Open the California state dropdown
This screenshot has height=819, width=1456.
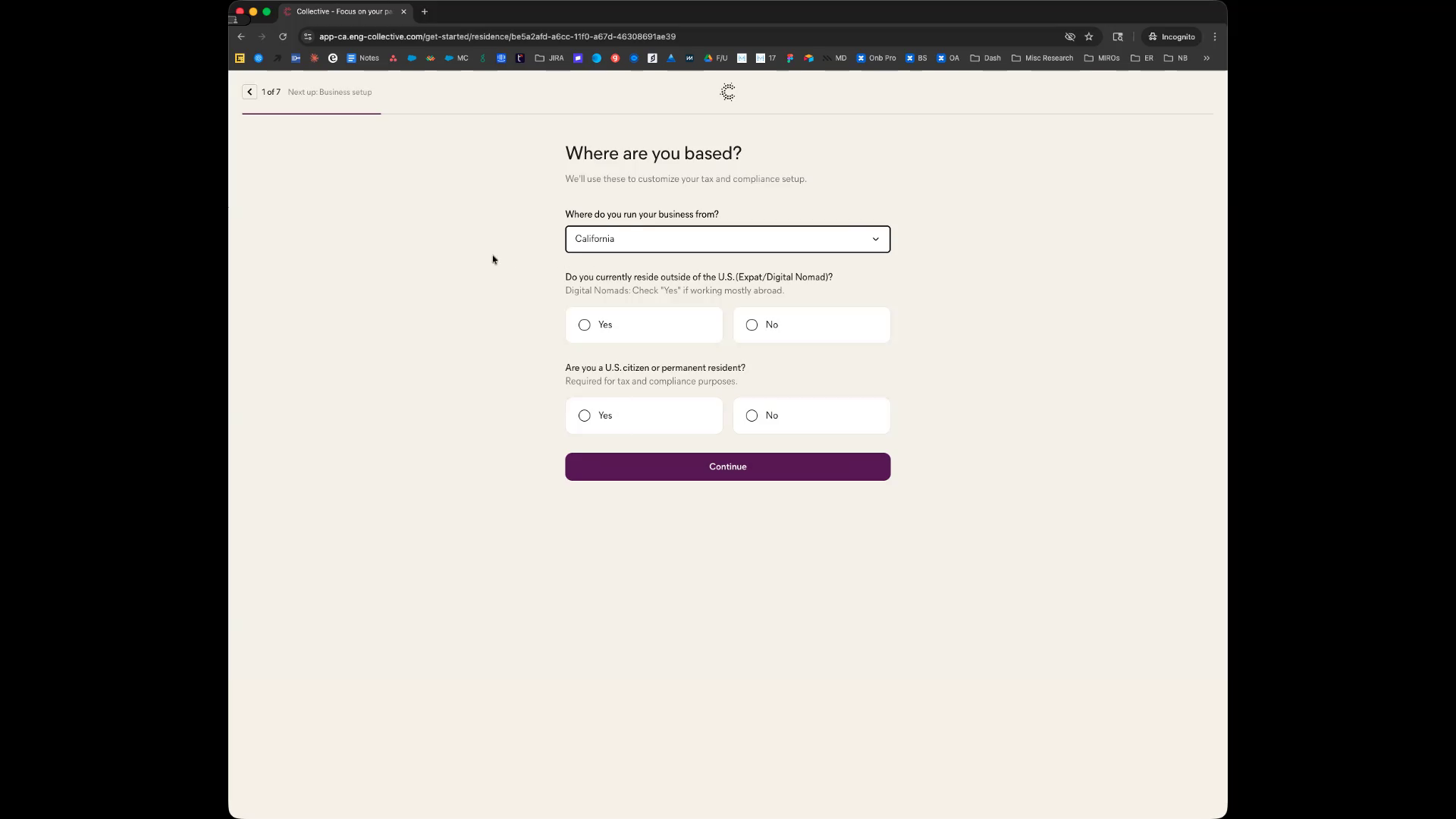(x=727, y=239)
